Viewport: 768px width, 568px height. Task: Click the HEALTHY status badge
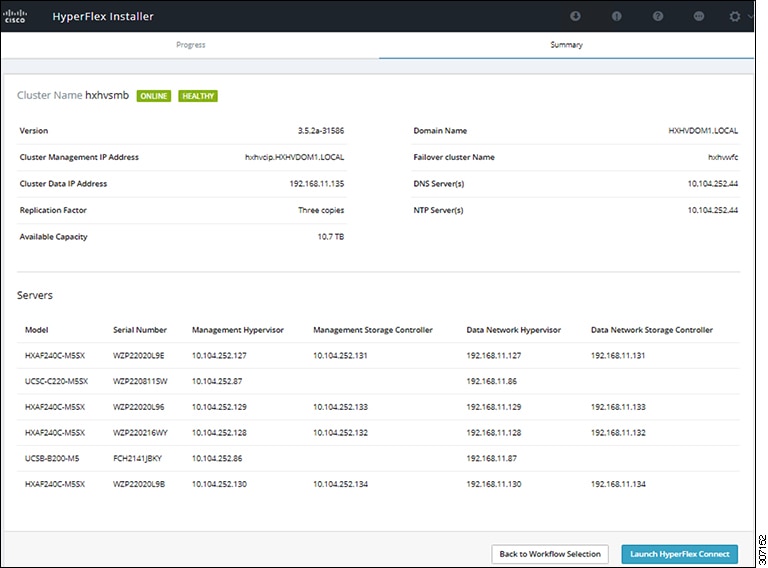click(x=198, y=96)
